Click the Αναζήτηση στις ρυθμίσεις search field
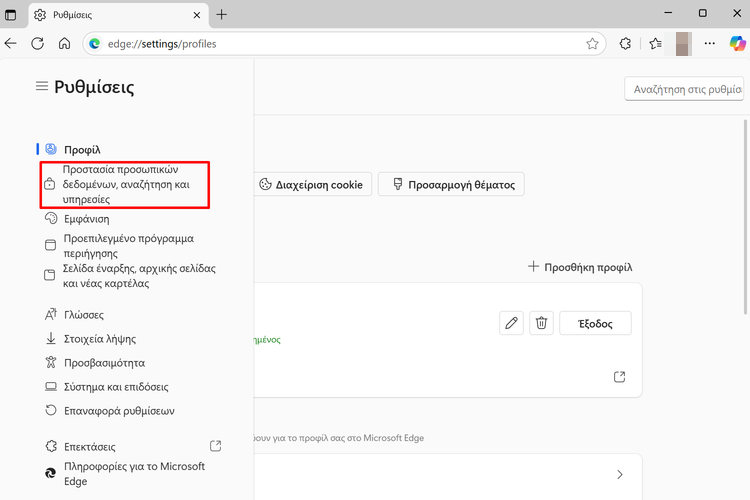750x500 pixels. click(684, 89)
